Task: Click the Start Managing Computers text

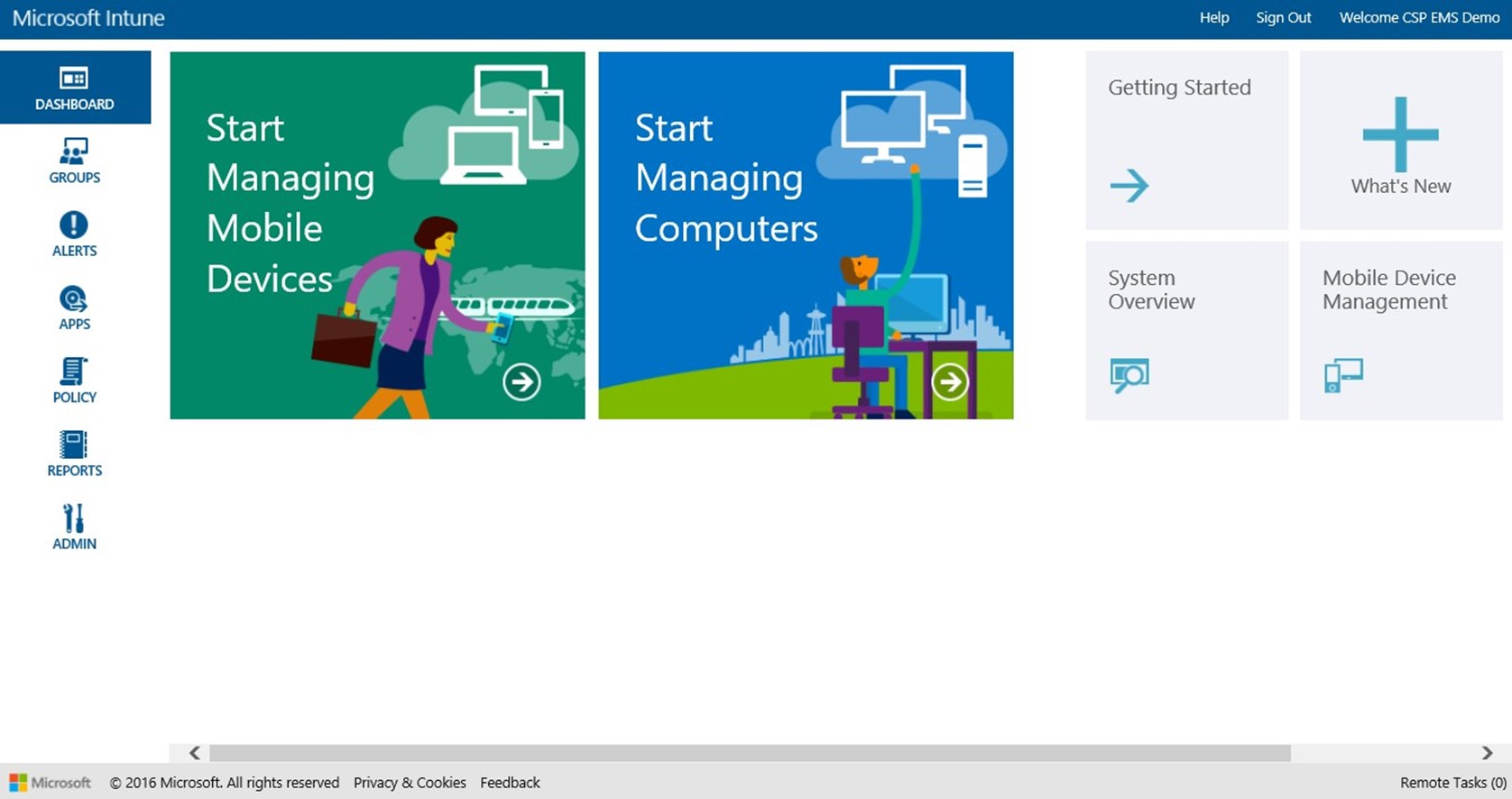Action: pos(726,178)
